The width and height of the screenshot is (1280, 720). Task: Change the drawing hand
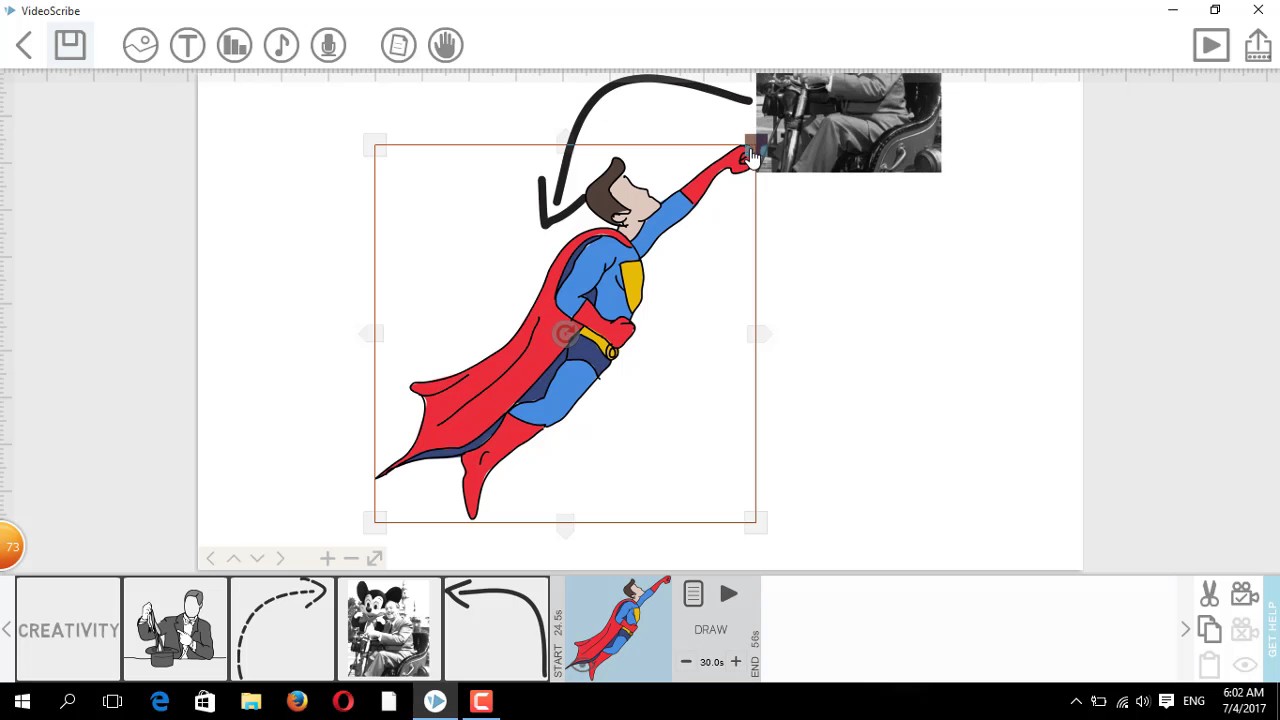[x=445, y=45]
